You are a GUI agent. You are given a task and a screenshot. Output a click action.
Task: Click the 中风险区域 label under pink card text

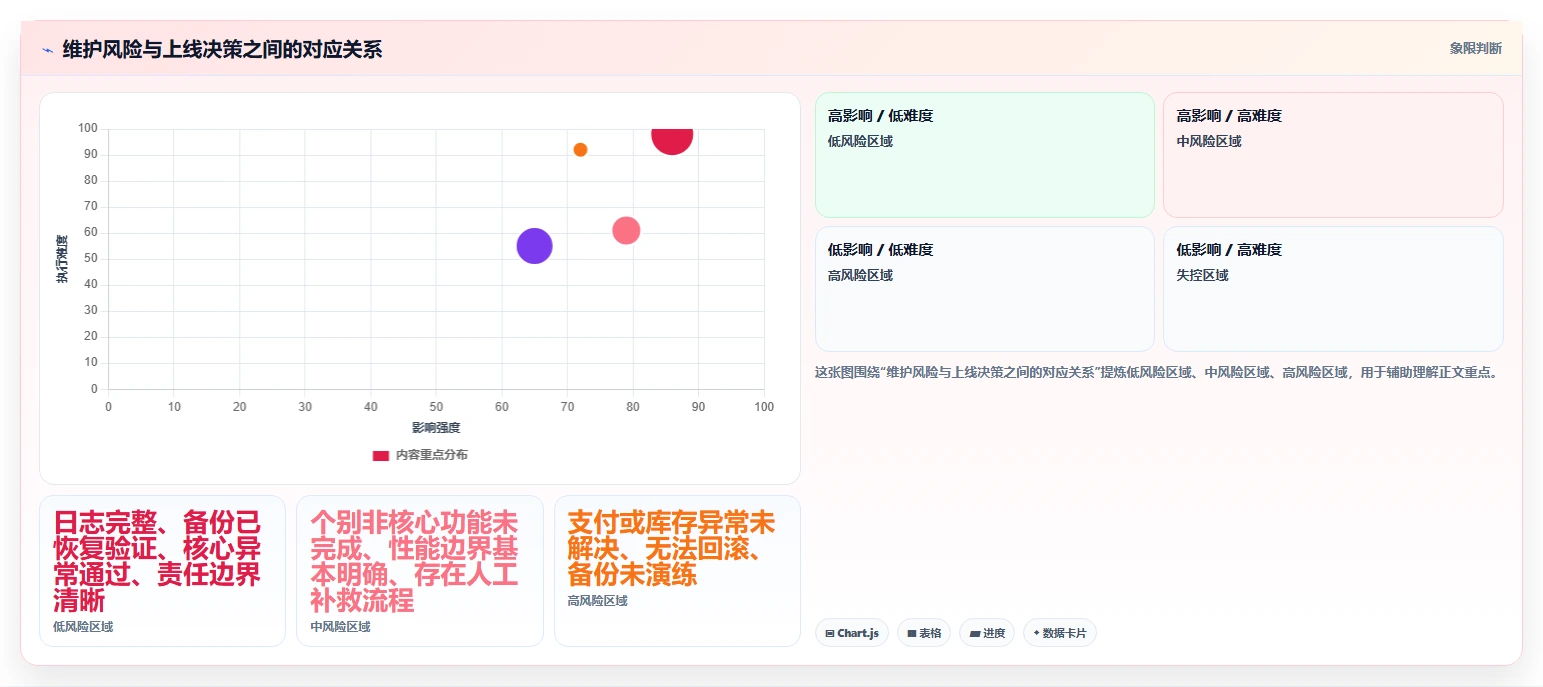340,627
